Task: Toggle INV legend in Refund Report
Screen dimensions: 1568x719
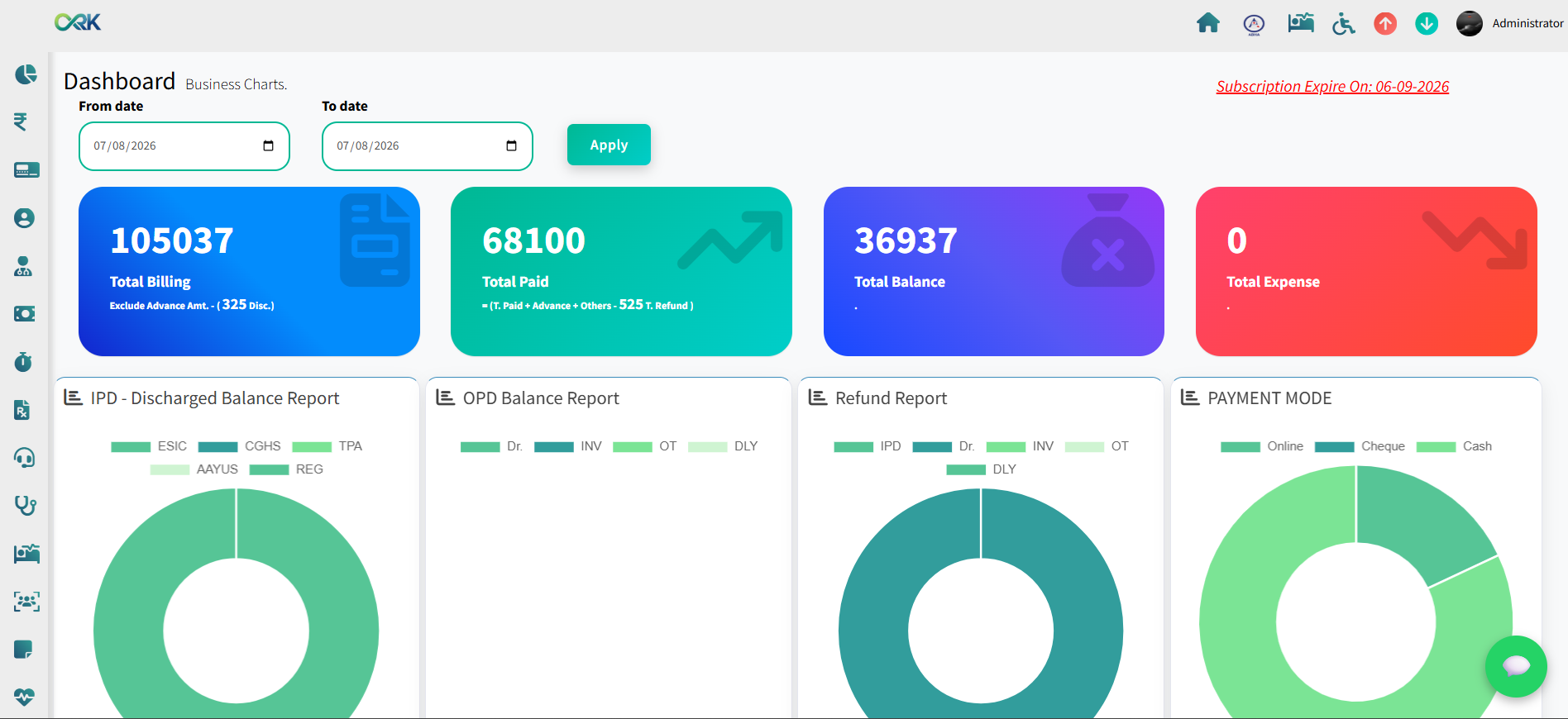Action: pos(1021,446)
